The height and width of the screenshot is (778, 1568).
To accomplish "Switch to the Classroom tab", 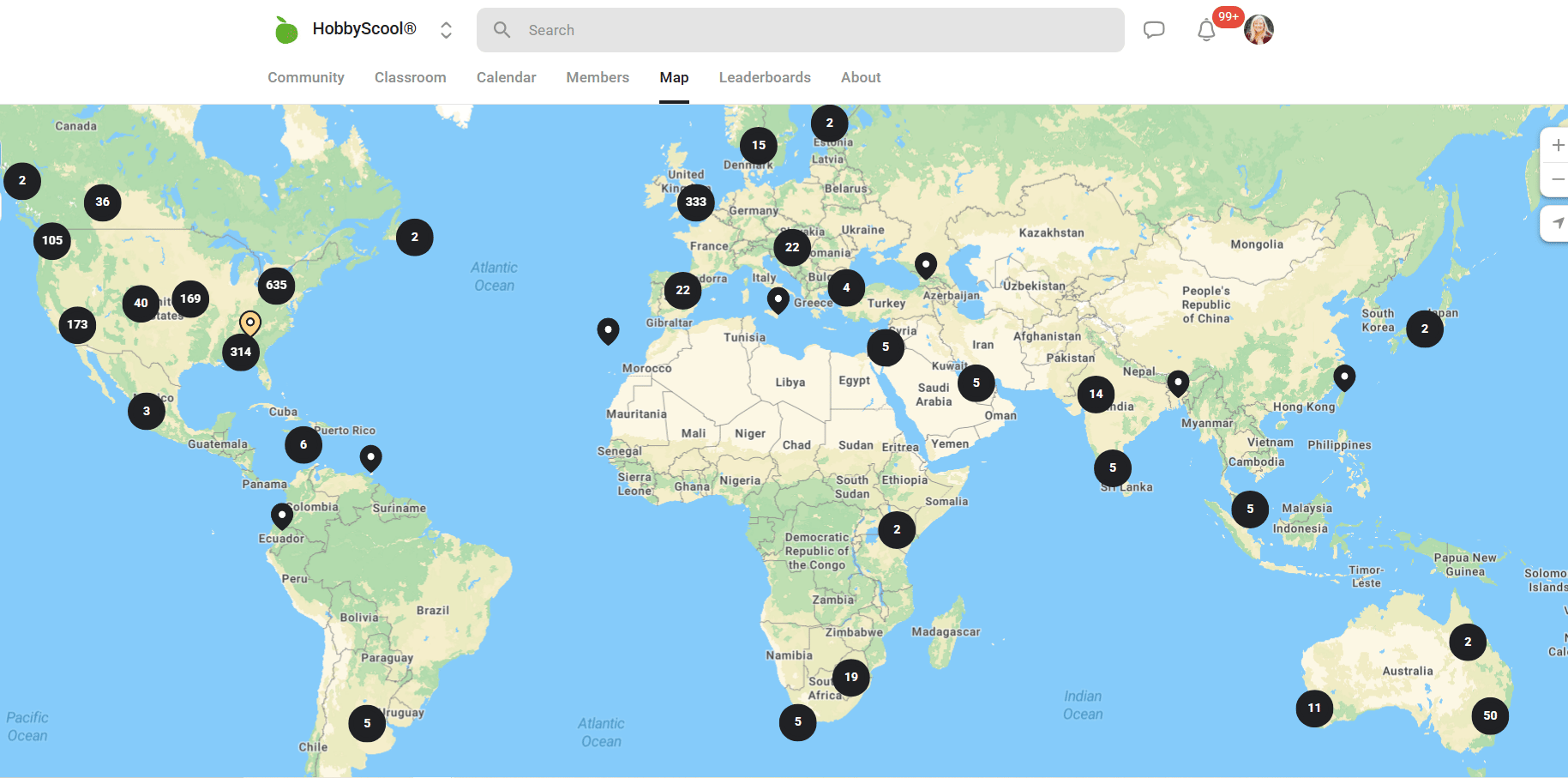I will click(x=410, y=77).
